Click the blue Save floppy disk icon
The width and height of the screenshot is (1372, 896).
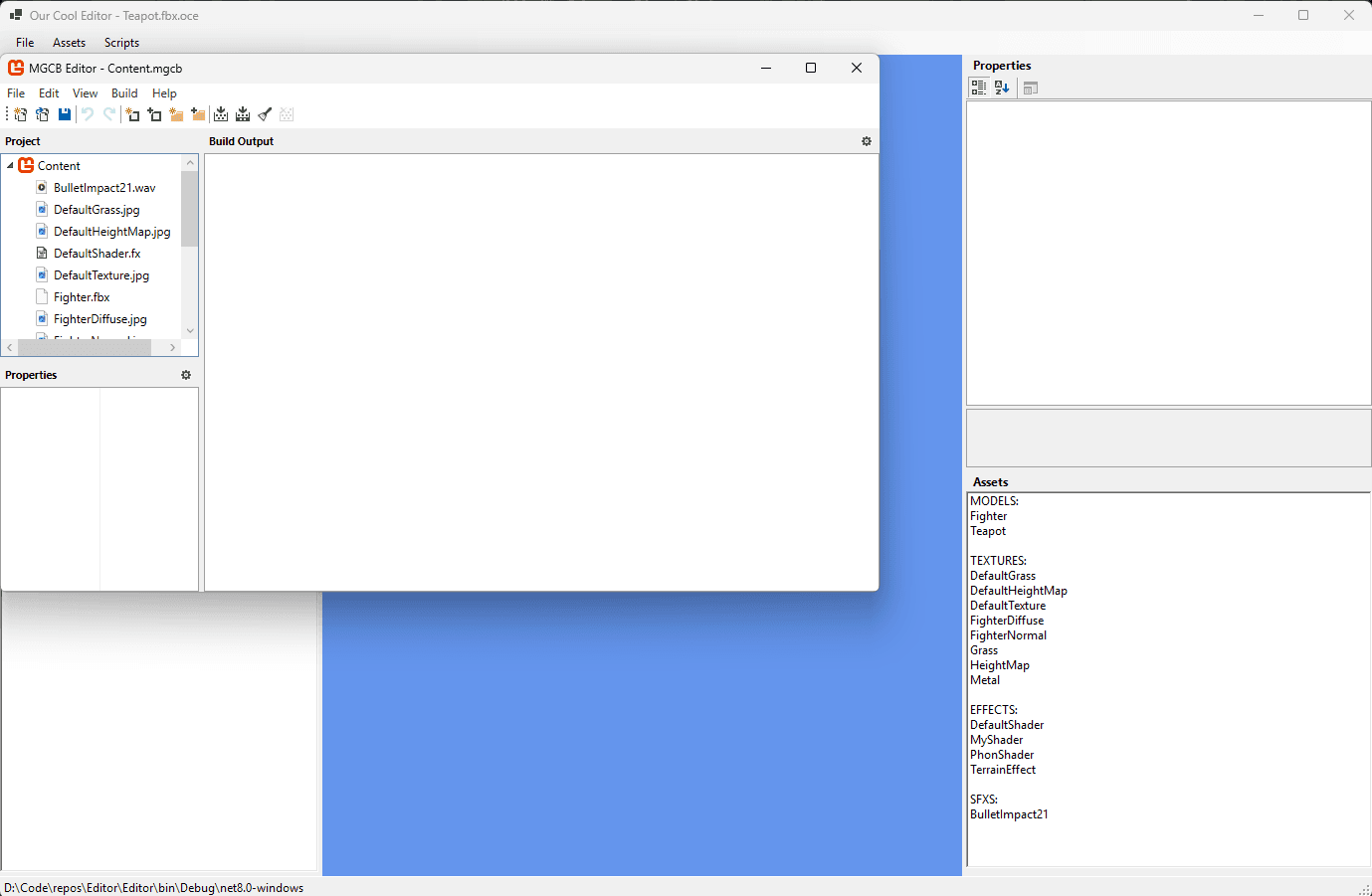(65, 114)
